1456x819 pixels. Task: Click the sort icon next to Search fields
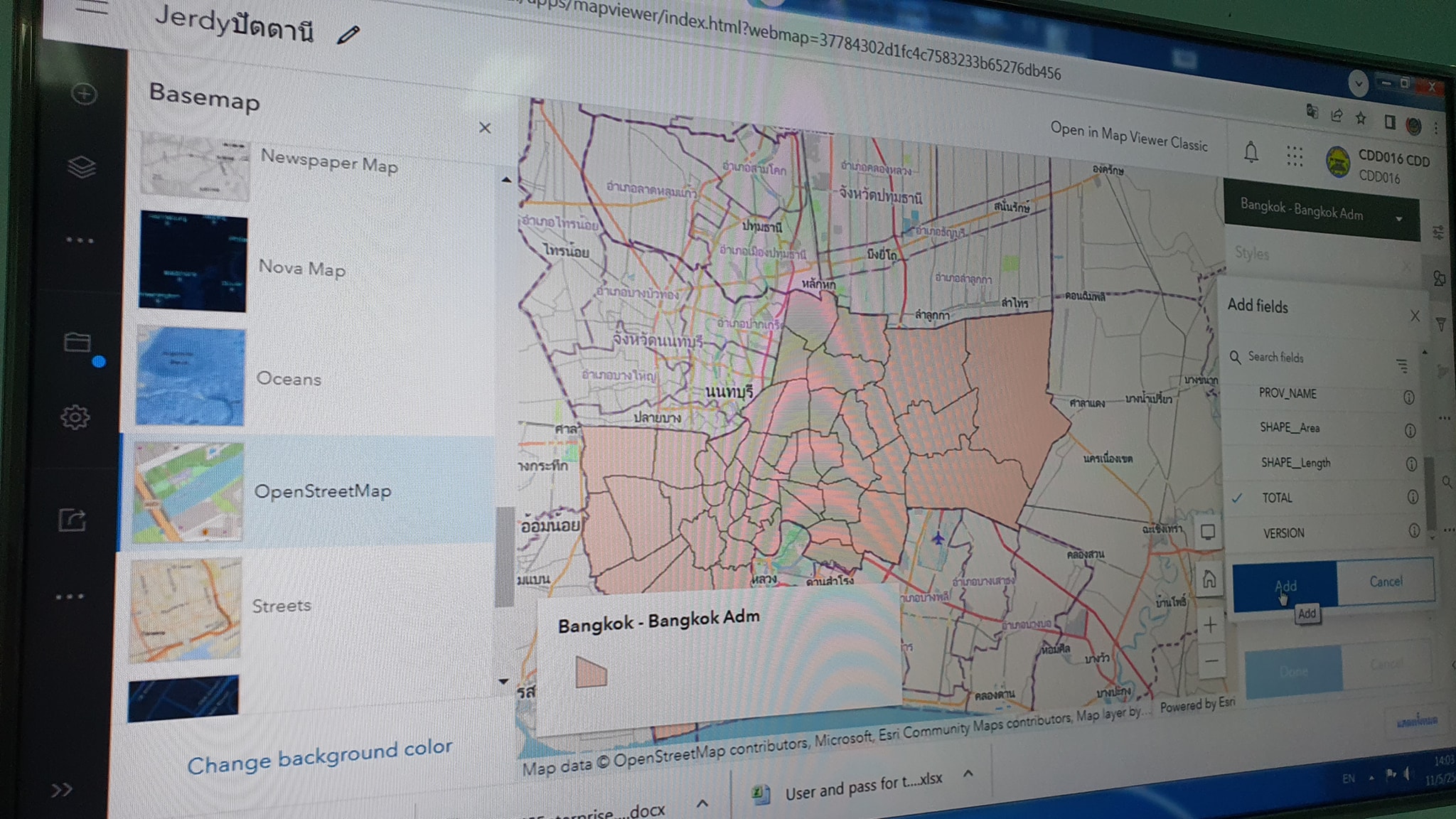[x=1402, y=365]
